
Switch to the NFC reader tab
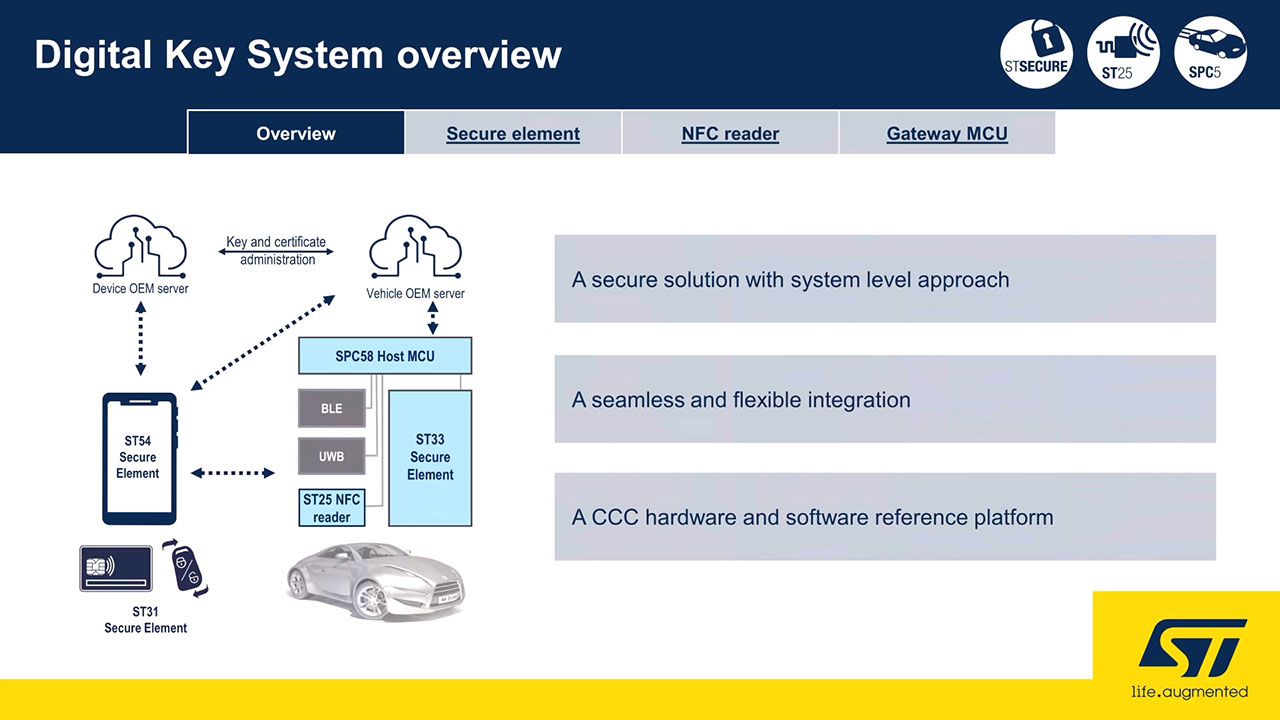[730, 133]
